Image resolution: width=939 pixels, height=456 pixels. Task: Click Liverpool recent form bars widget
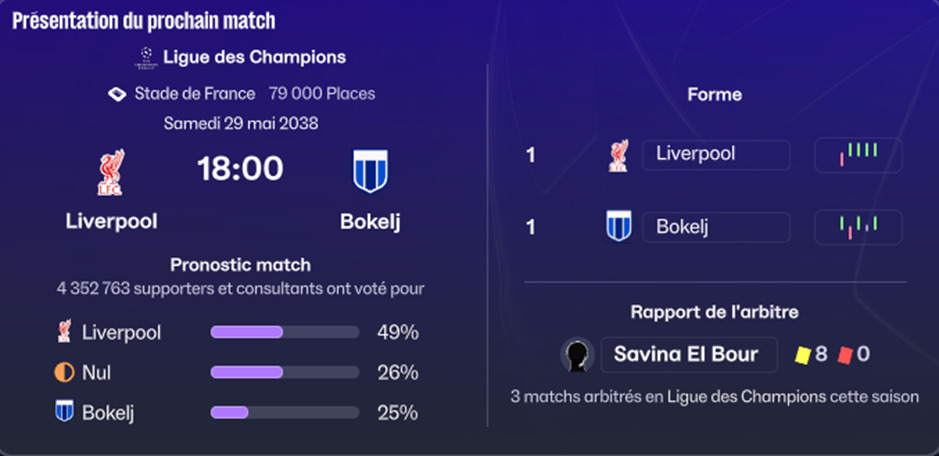858,155
